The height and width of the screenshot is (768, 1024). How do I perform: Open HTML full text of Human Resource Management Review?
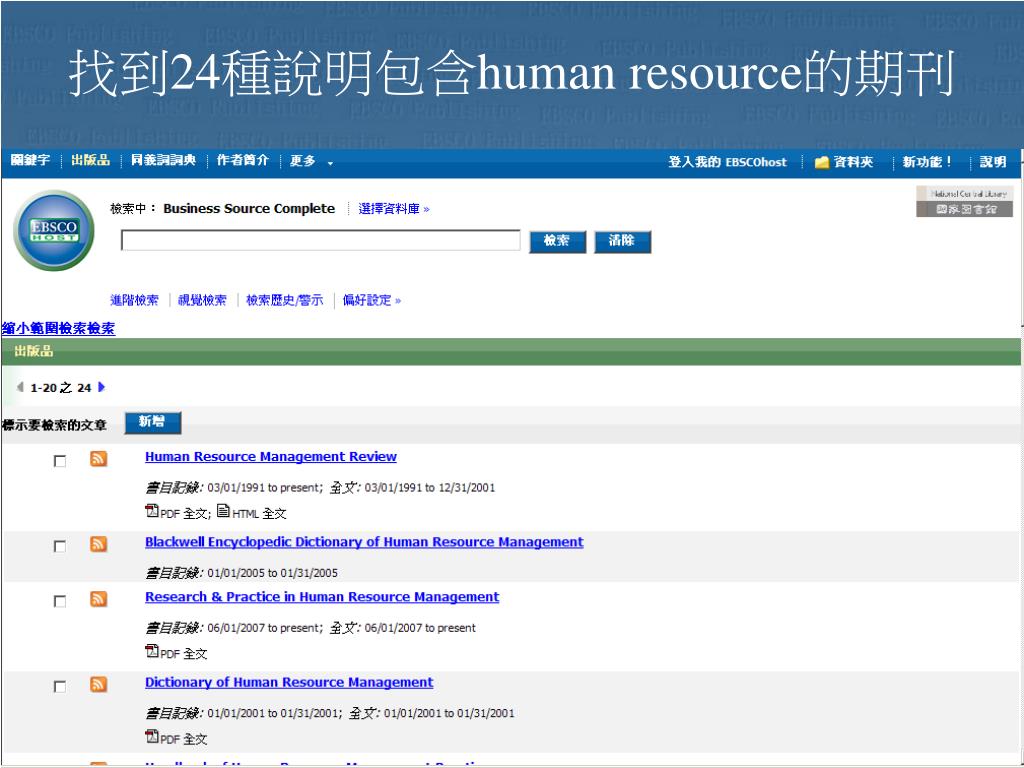pyautogui.click(x=251, y=513)
